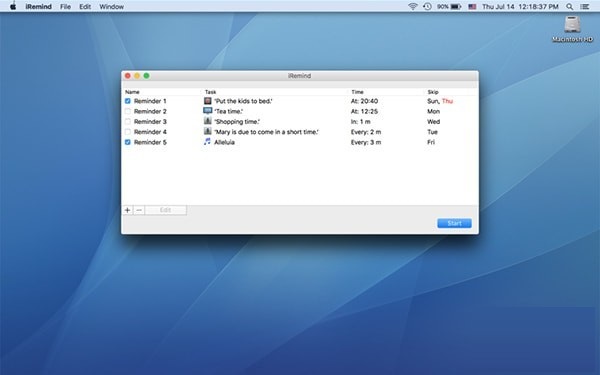600x375 pixels.
Task: Open the File menu
Action: (x=65, y=7)
